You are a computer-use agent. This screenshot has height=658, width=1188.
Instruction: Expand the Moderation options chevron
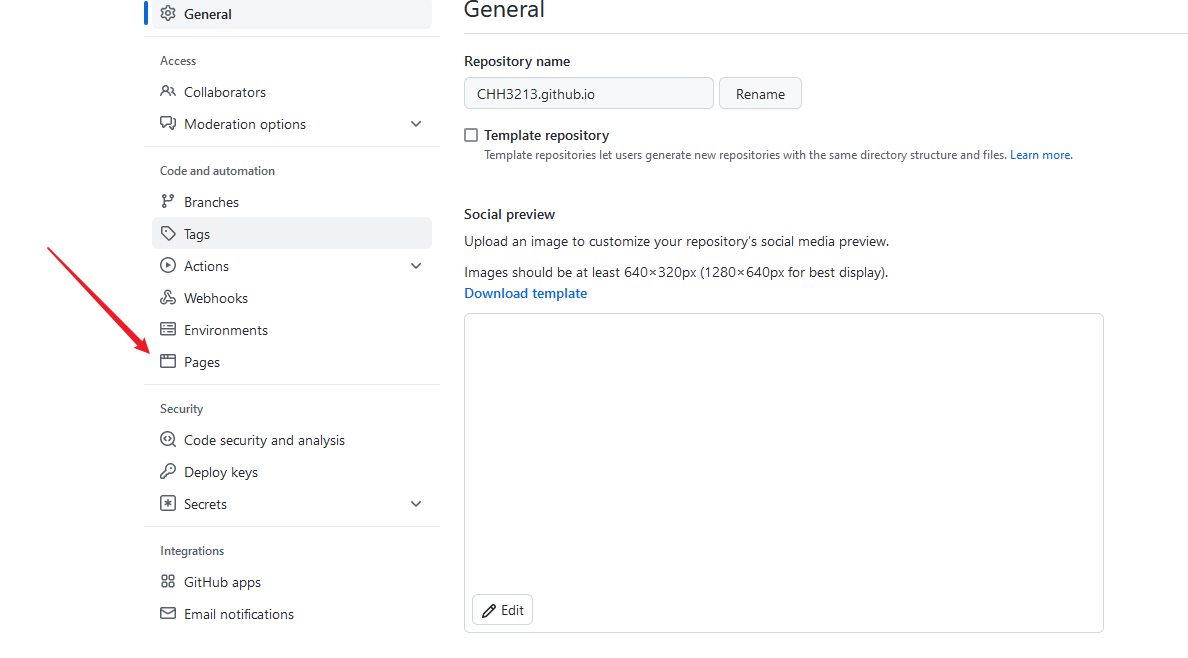point(416,124)
